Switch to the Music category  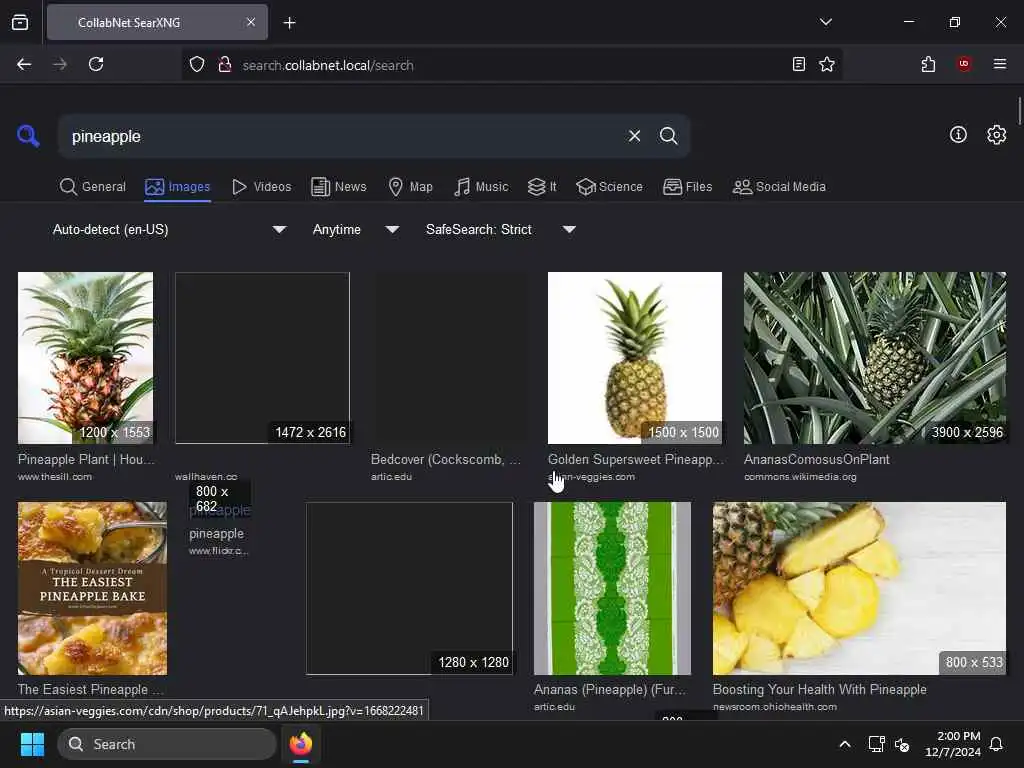point(481,187)
